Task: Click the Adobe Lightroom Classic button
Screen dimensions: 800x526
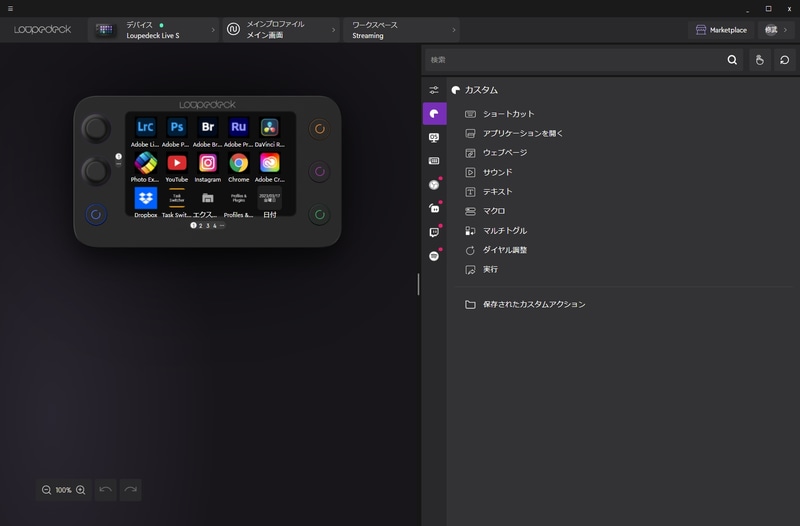Action: 145,127
